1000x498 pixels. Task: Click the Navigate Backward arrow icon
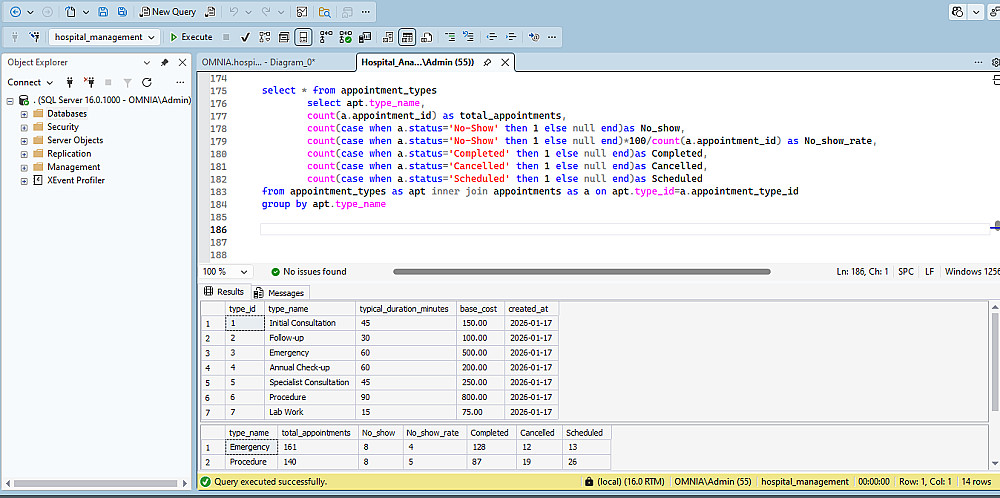pyautogui.click(x=15, y=11)
